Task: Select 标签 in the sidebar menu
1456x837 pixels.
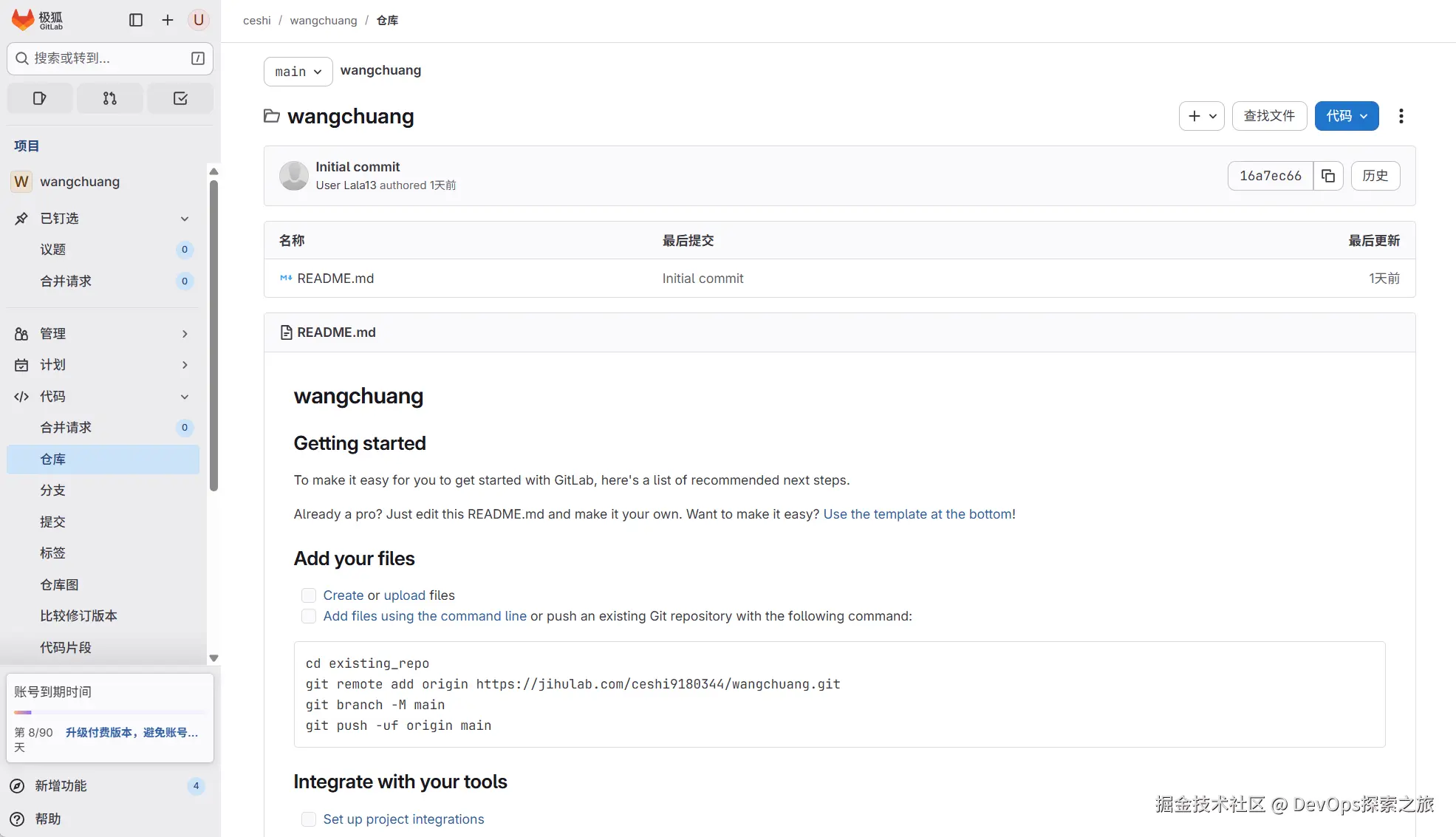Action: (53, 553)
